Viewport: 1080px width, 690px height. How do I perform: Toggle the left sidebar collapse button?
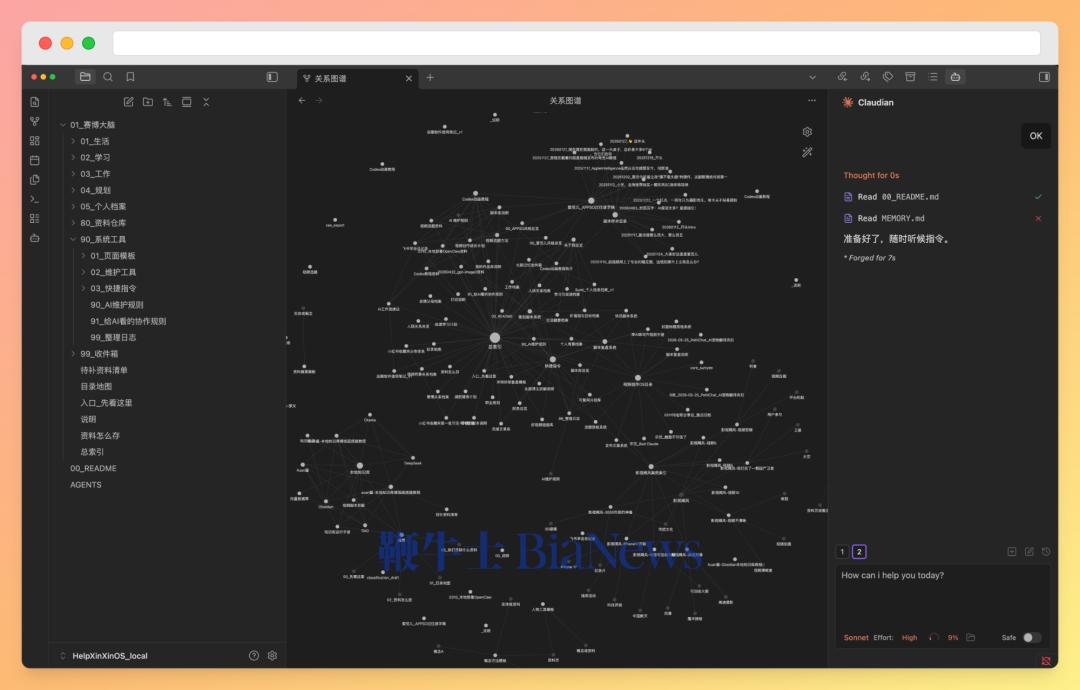[x=272, y=77]
